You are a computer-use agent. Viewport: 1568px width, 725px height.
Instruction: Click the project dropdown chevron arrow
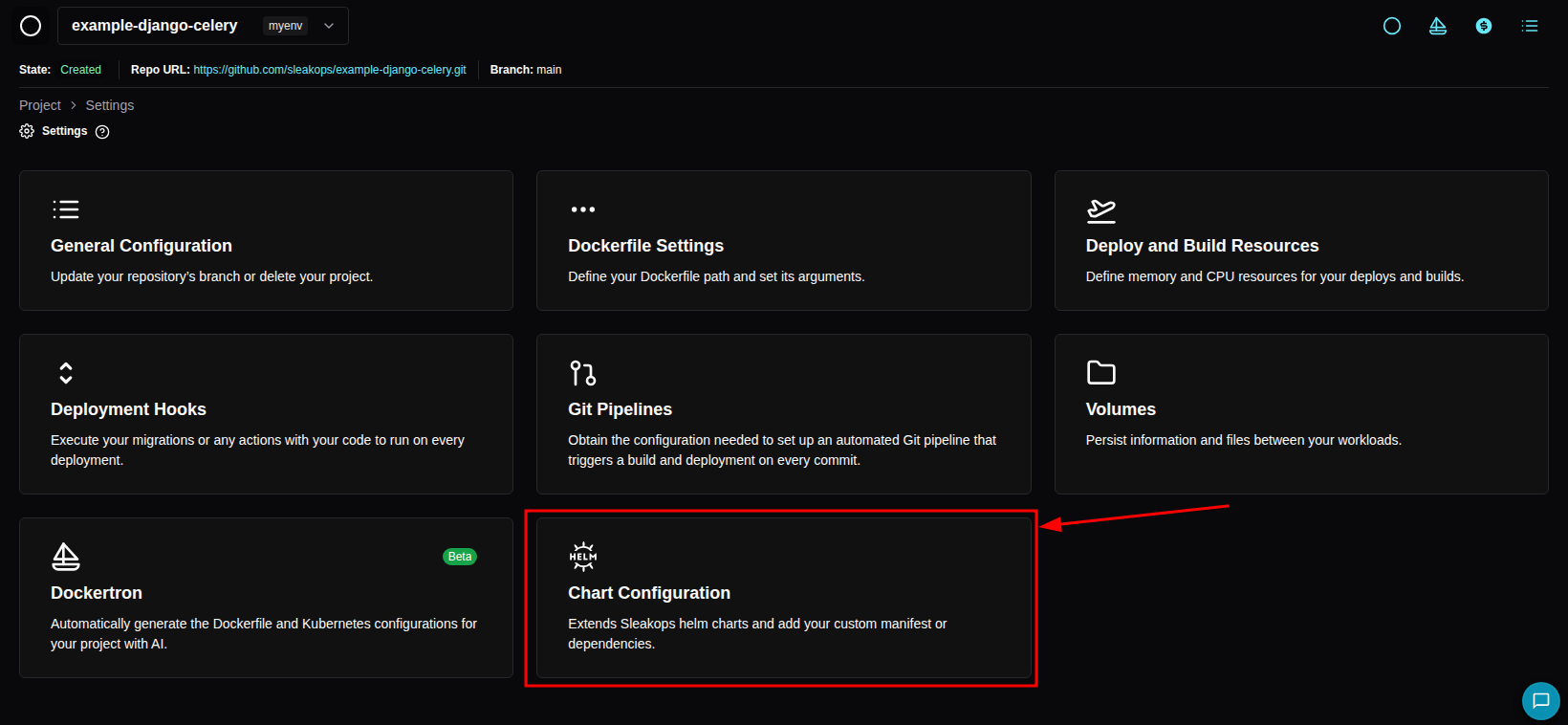tap(329, 26)
